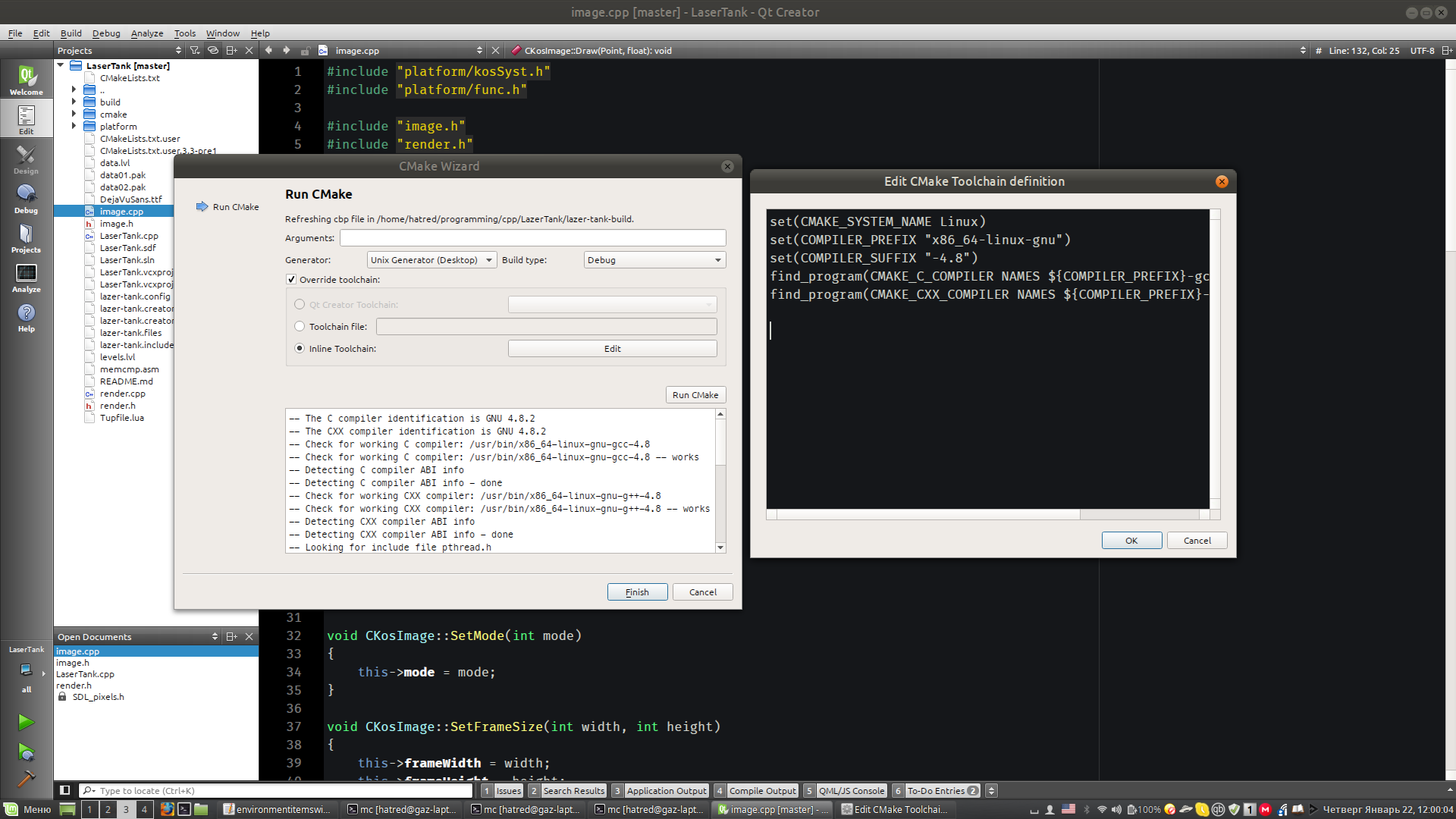Enable Override toolchain checkbox

pyautogui.click(x=291, y=278)
